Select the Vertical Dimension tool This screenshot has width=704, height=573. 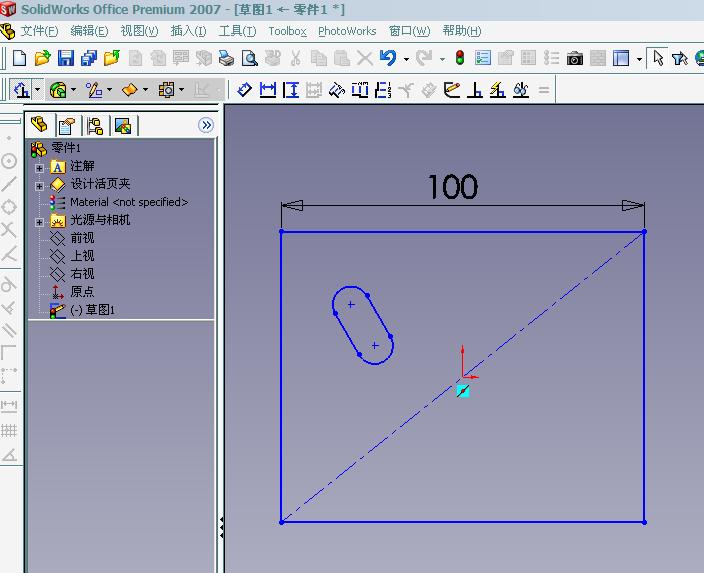[x=291, y=90]
